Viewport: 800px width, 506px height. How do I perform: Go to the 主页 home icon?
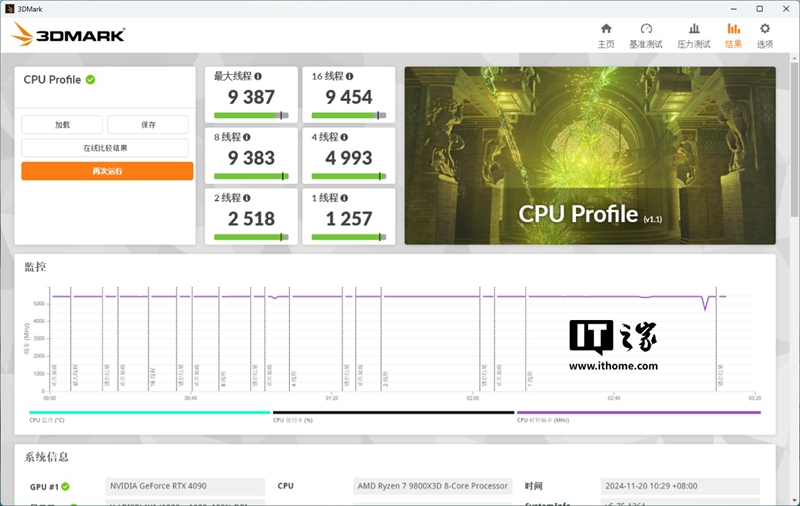606,29
